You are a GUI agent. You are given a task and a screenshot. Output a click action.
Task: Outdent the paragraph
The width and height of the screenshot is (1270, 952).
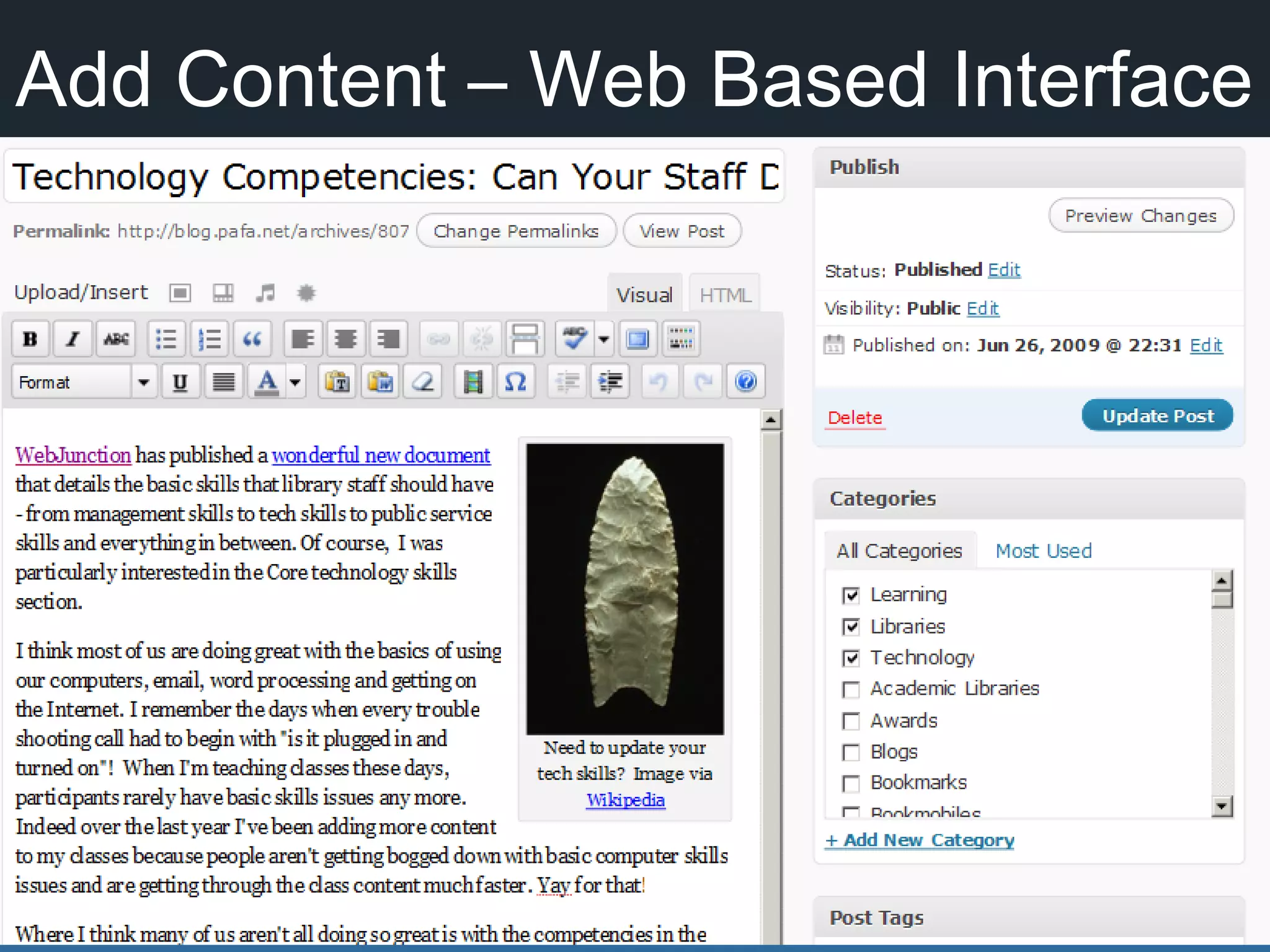567,382
